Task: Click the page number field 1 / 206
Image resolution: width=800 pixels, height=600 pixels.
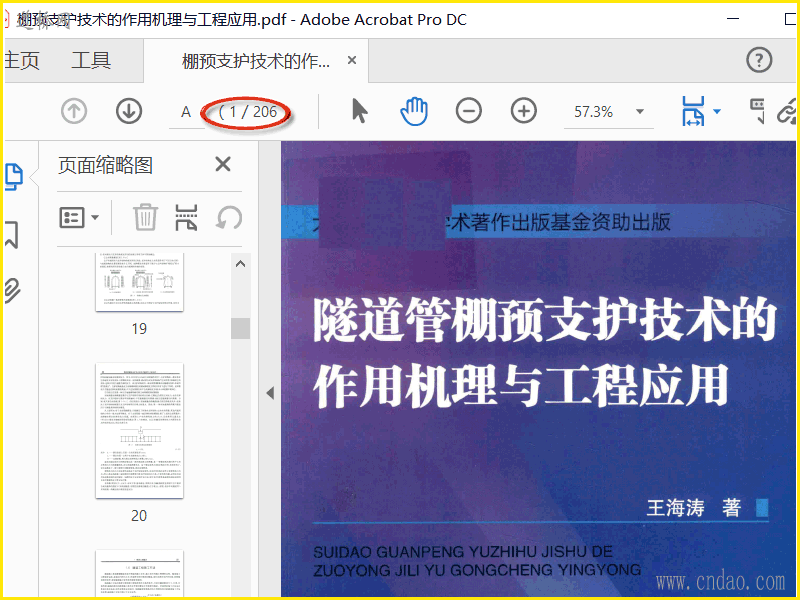Action: pos(247,112)
